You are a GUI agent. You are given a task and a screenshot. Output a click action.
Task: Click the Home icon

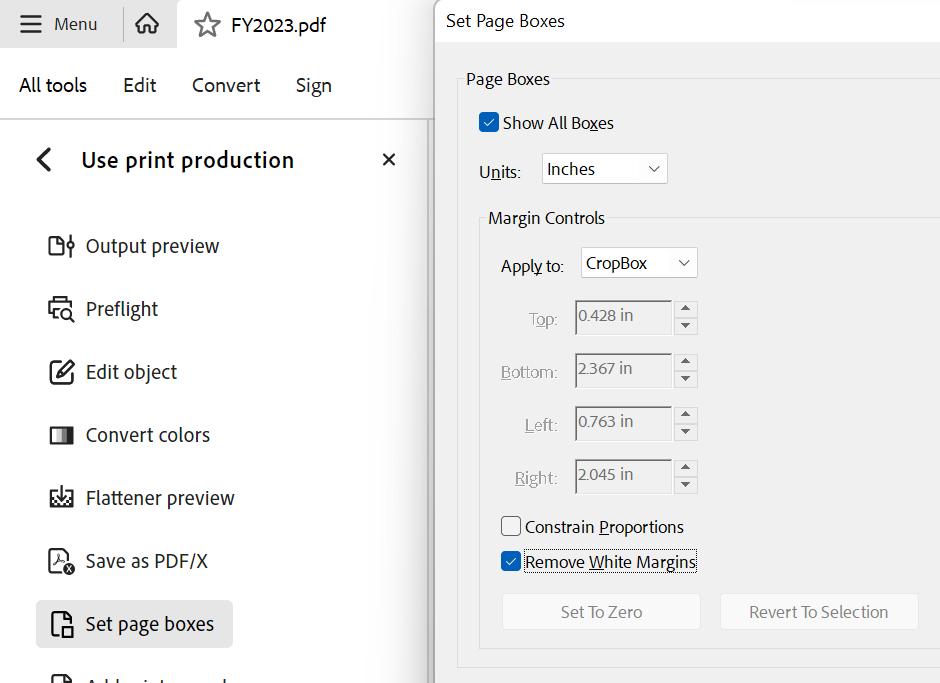pos(147,24)
